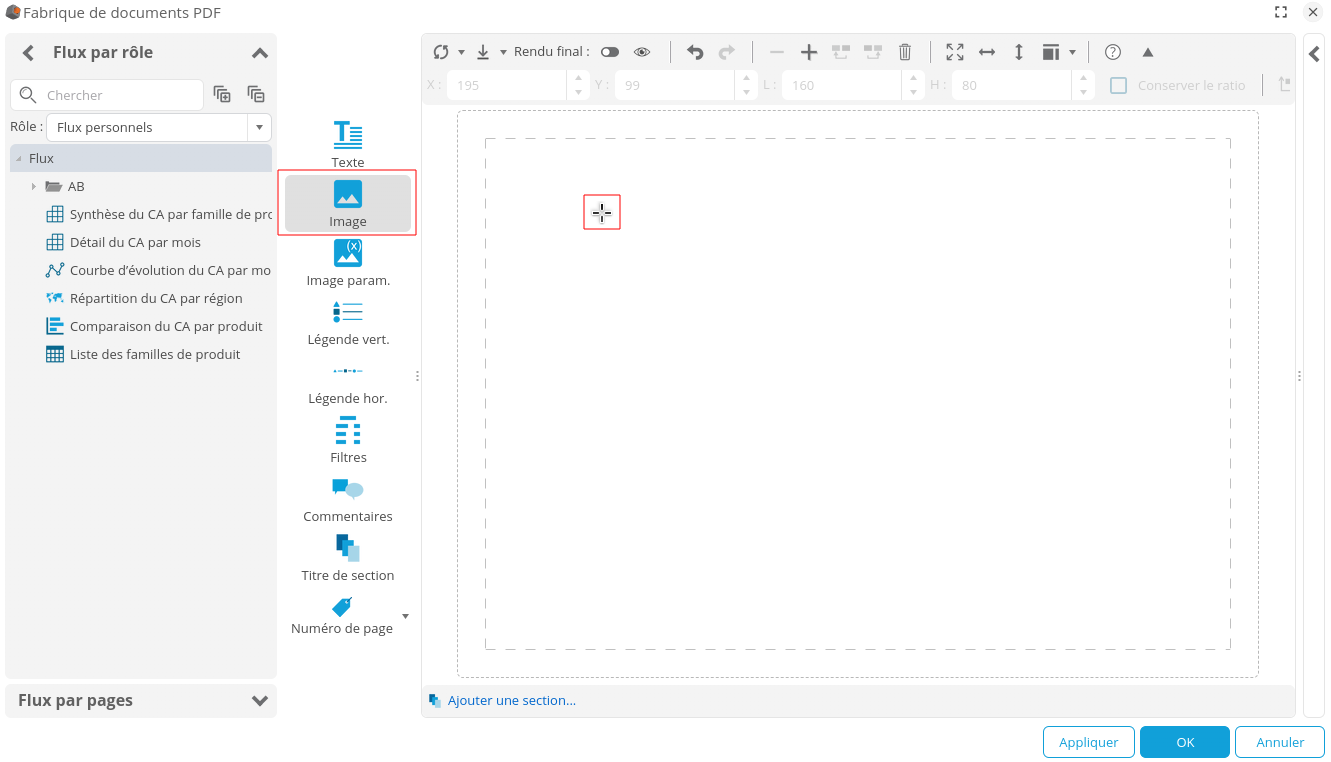Collapse the toolbar with up triangle
Image resolution: width=1331 pixels, height=762 pixels.
pyautogui.click(x=1148, y=52)
